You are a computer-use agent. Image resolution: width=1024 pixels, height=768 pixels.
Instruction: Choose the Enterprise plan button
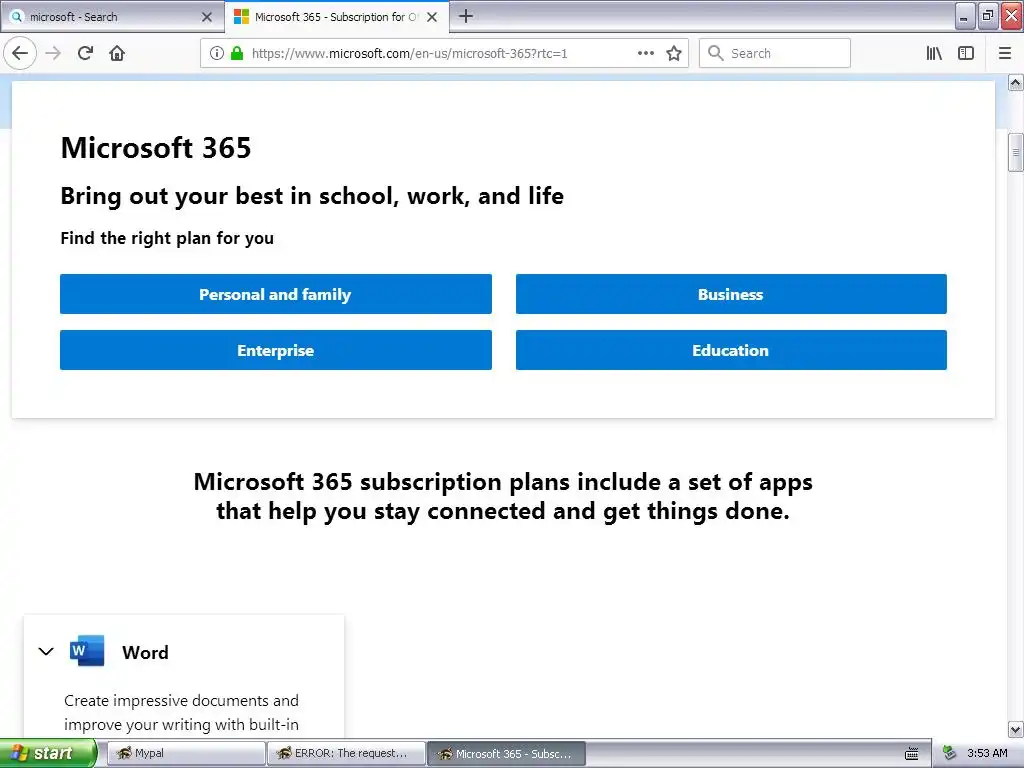pyautogui.click(x=276, y=350)
